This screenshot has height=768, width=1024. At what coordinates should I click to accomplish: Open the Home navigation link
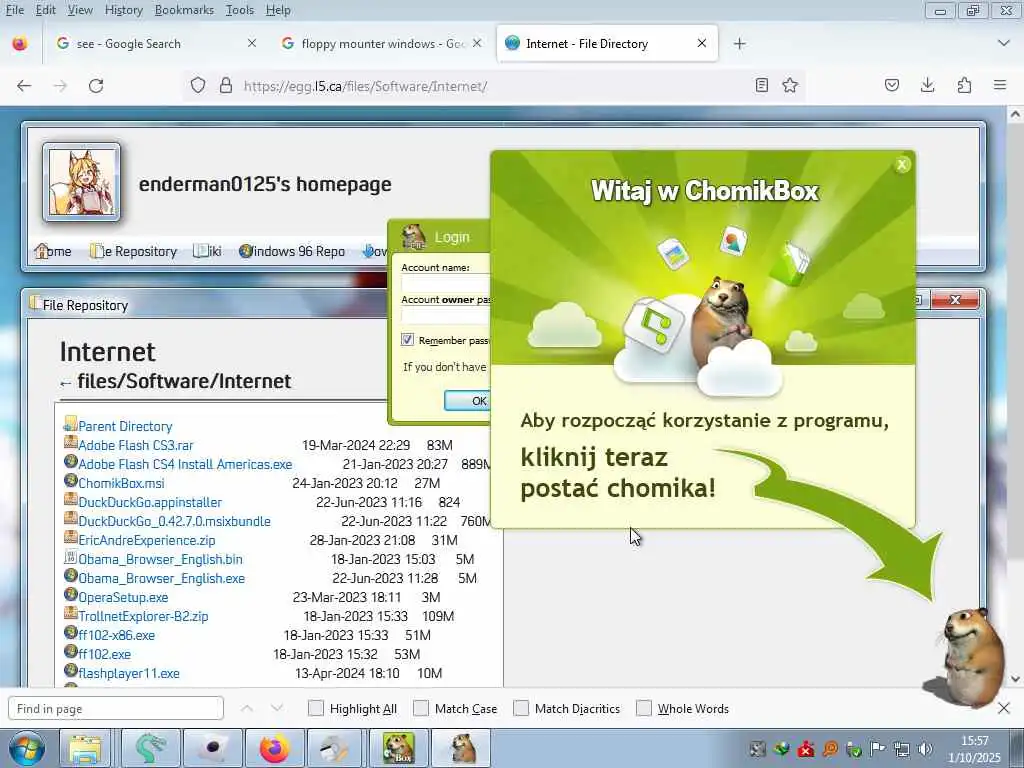click(53, 251)
